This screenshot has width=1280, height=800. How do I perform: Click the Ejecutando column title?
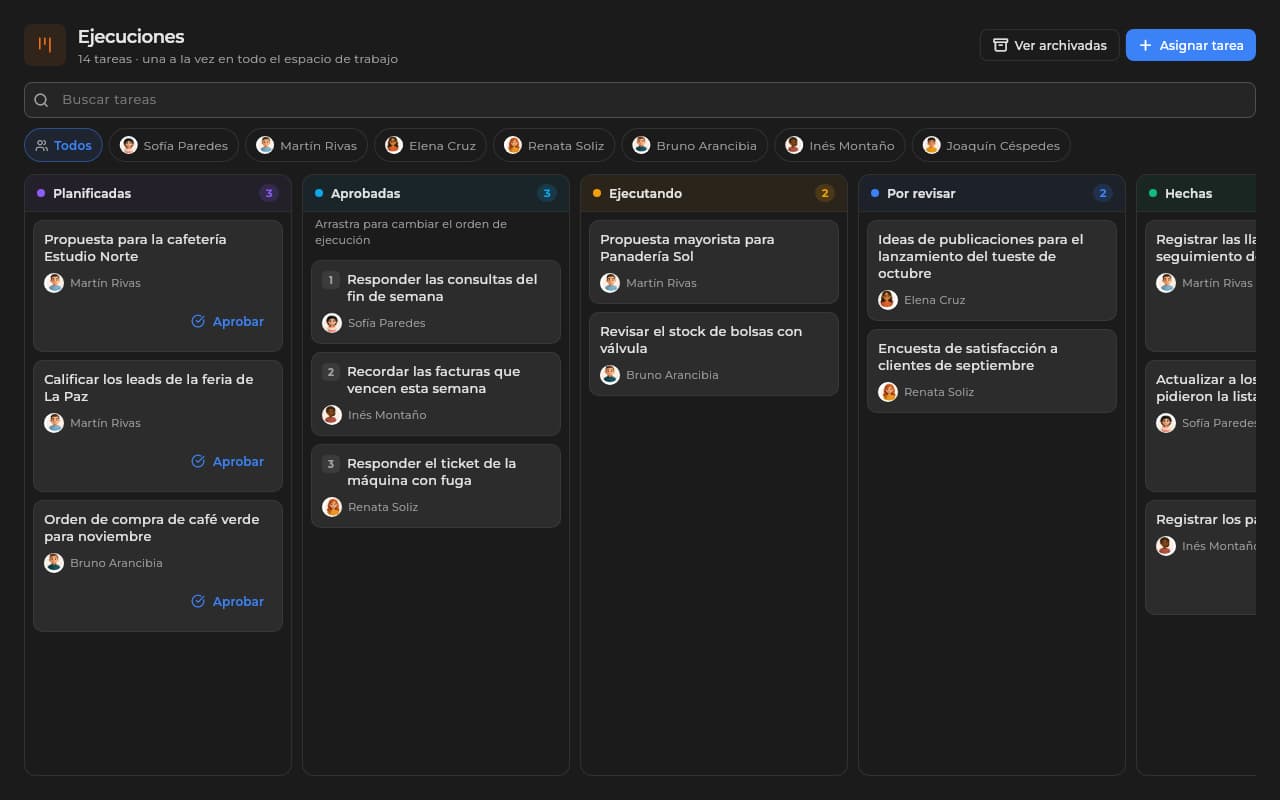pos(645,193)
